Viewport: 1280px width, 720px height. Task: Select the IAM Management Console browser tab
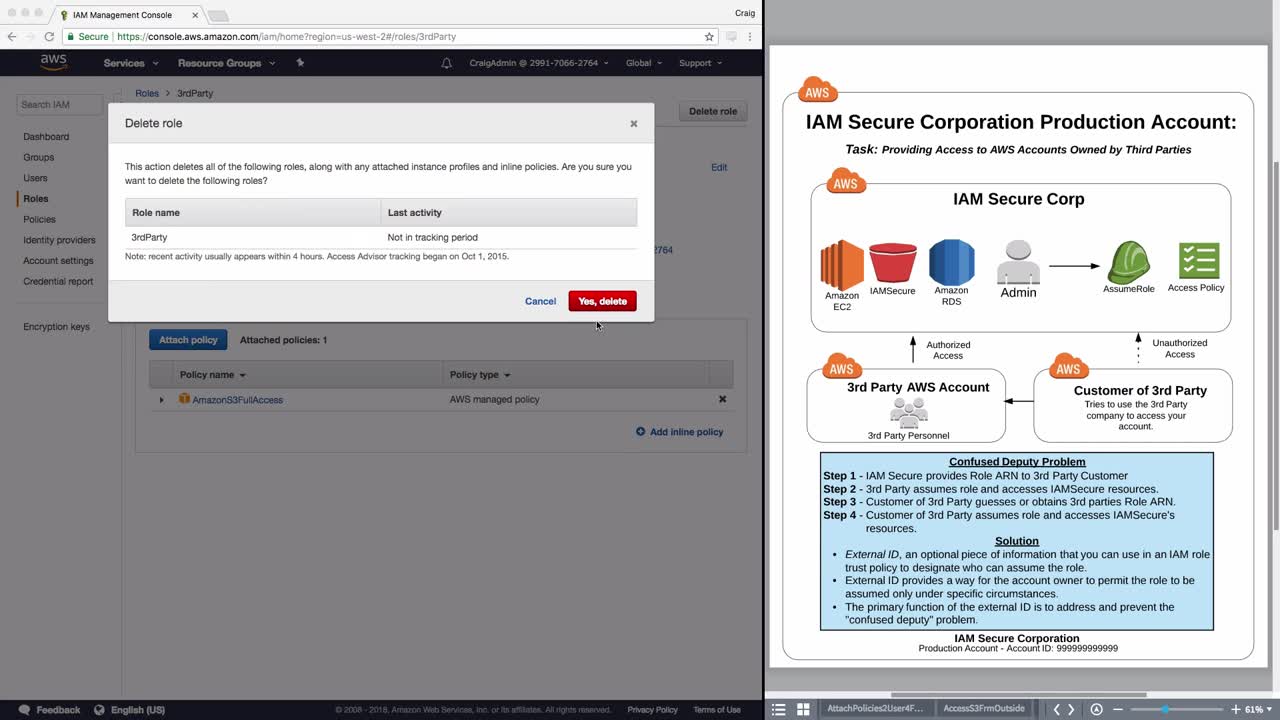pos(127,15)
